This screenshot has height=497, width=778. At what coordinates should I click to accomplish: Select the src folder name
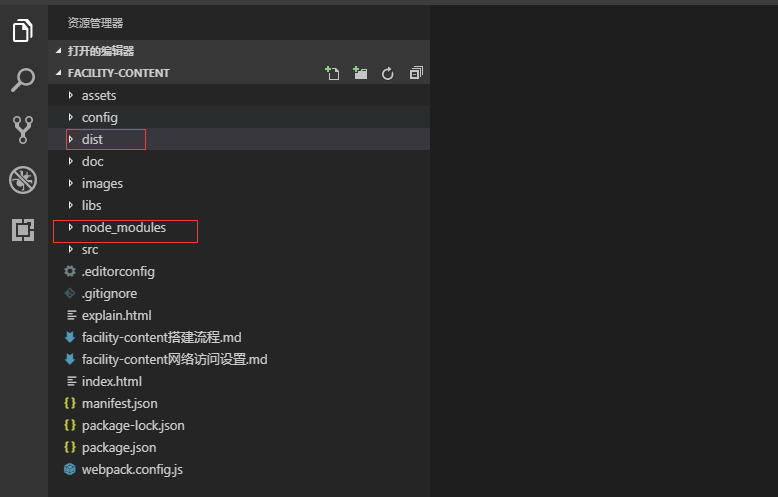[90, 249]
